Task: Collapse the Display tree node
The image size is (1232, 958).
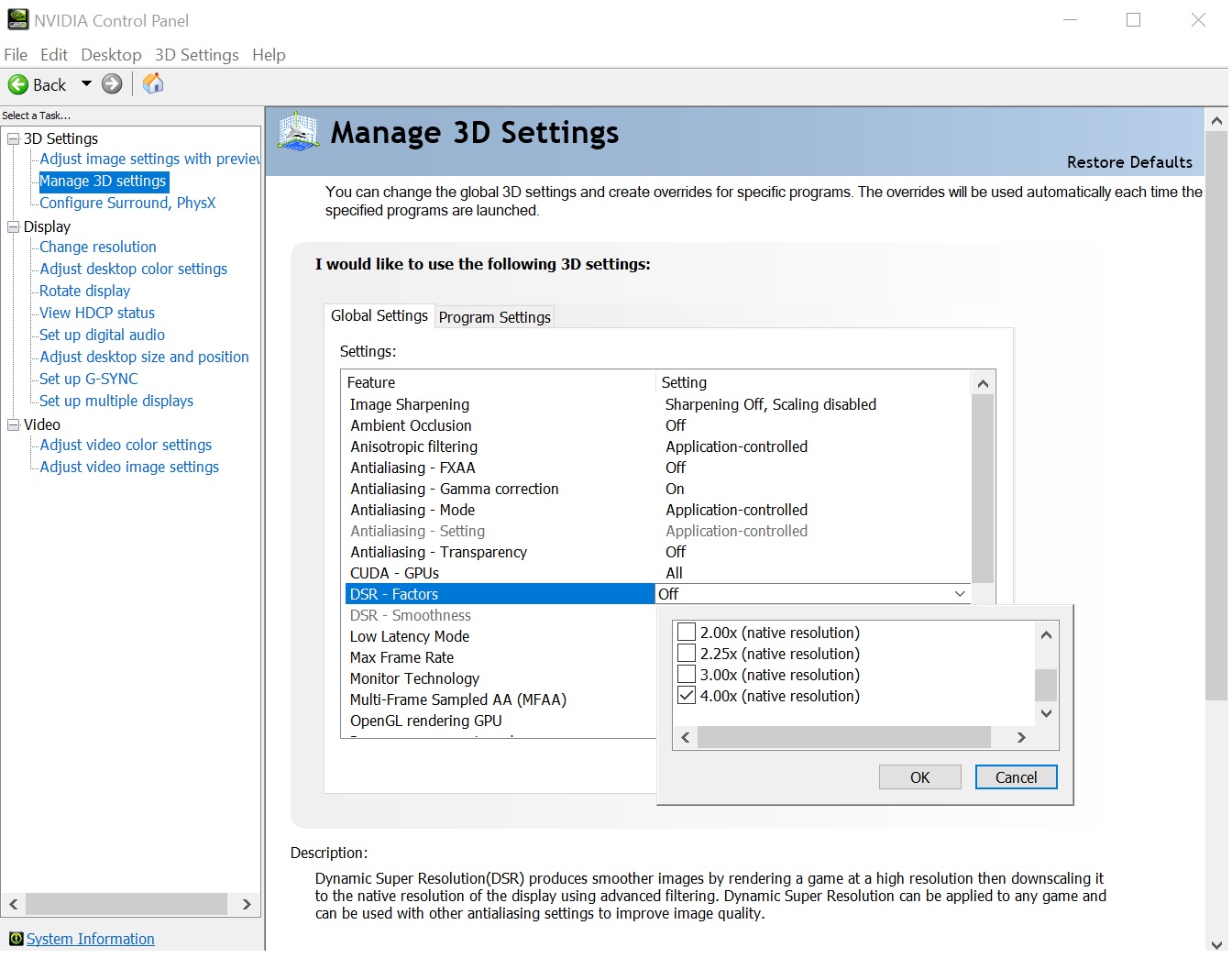Action: tap(14, 226)
